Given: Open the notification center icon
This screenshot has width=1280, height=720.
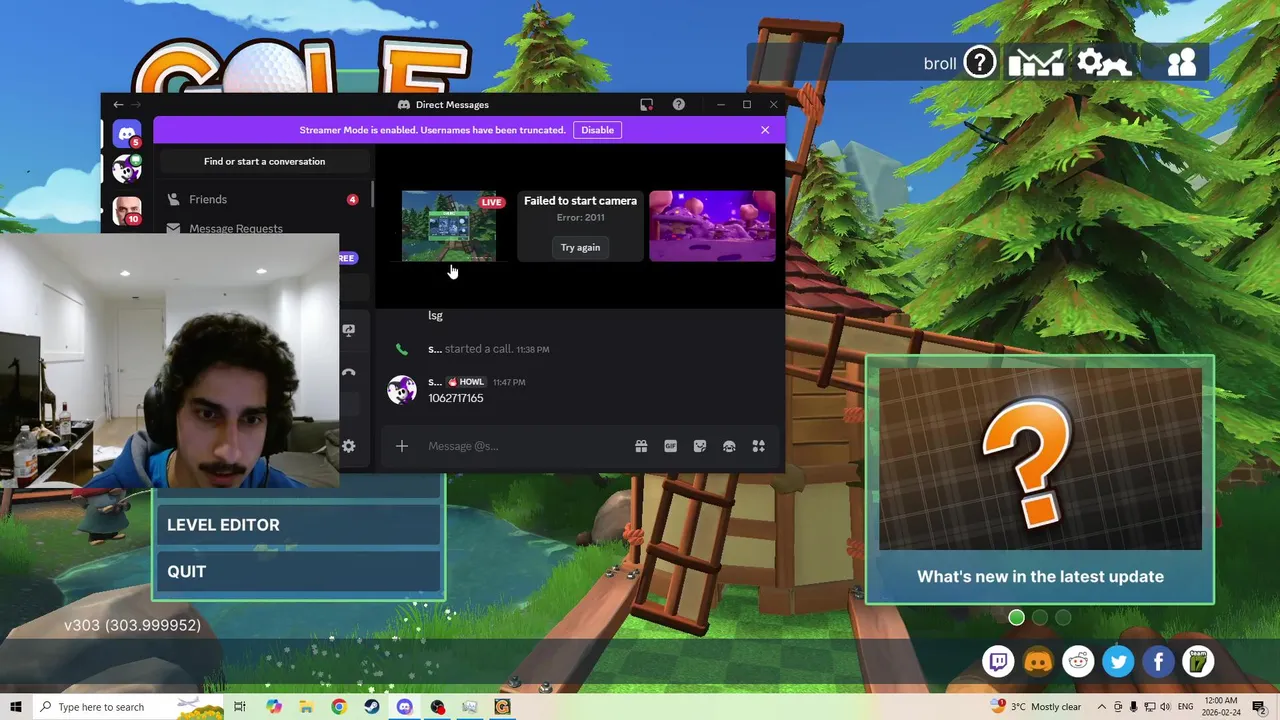Looking at the screenshot, I should point(1258,707).
